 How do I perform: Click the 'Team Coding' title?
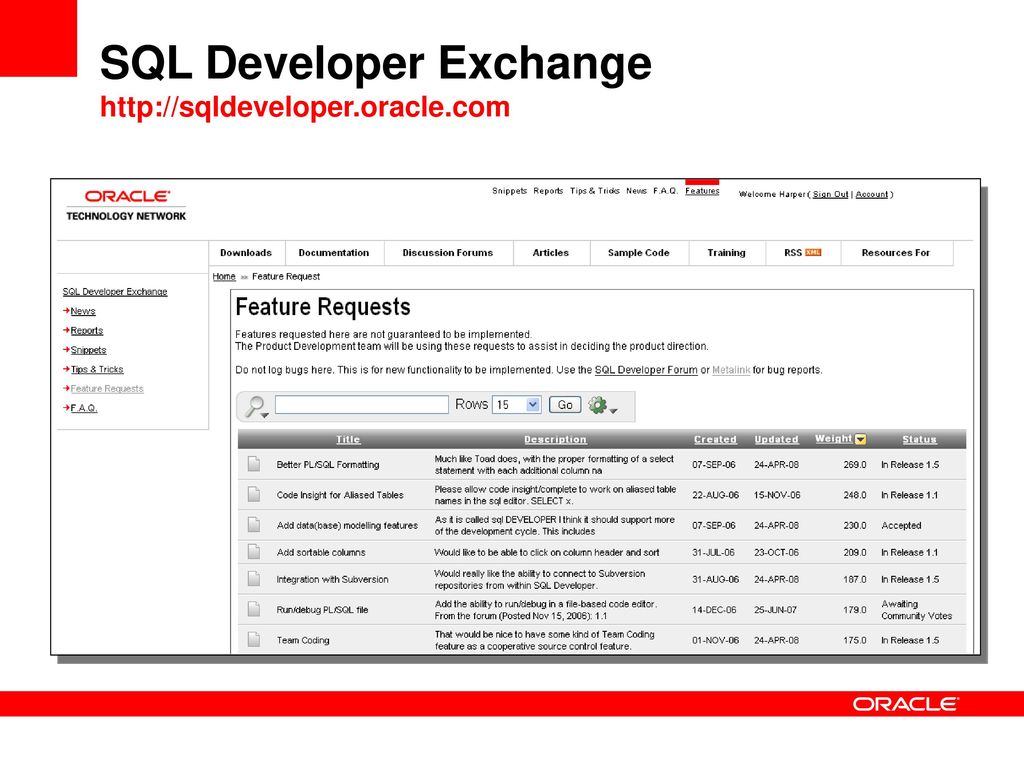pyautogui.click(x=303, y=640)
